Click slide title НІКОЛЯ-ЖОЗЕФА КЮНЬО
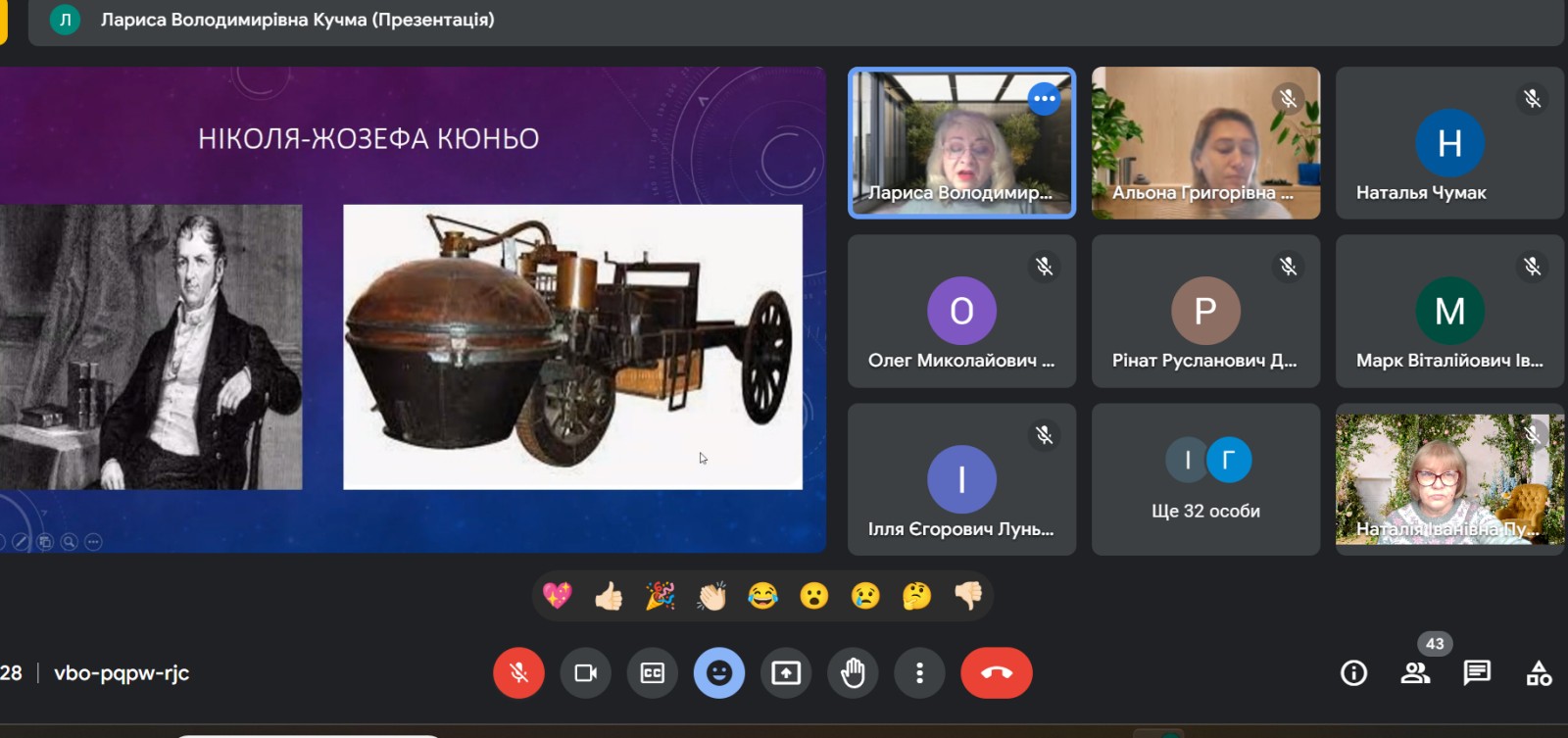The width and height of the screenshot is (1568, 738). coord(368,139)
